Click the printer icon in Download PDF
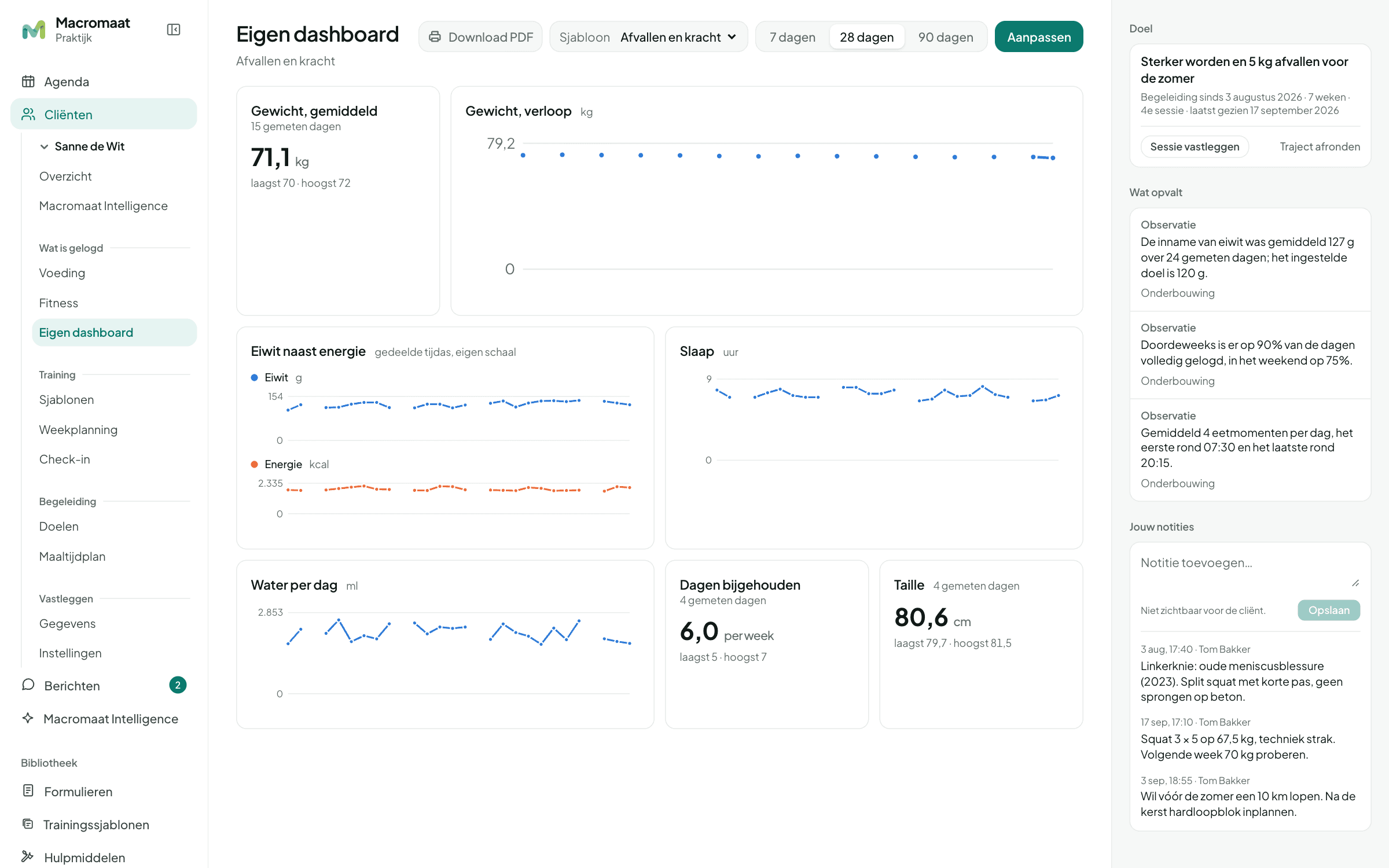 [435, 37]
